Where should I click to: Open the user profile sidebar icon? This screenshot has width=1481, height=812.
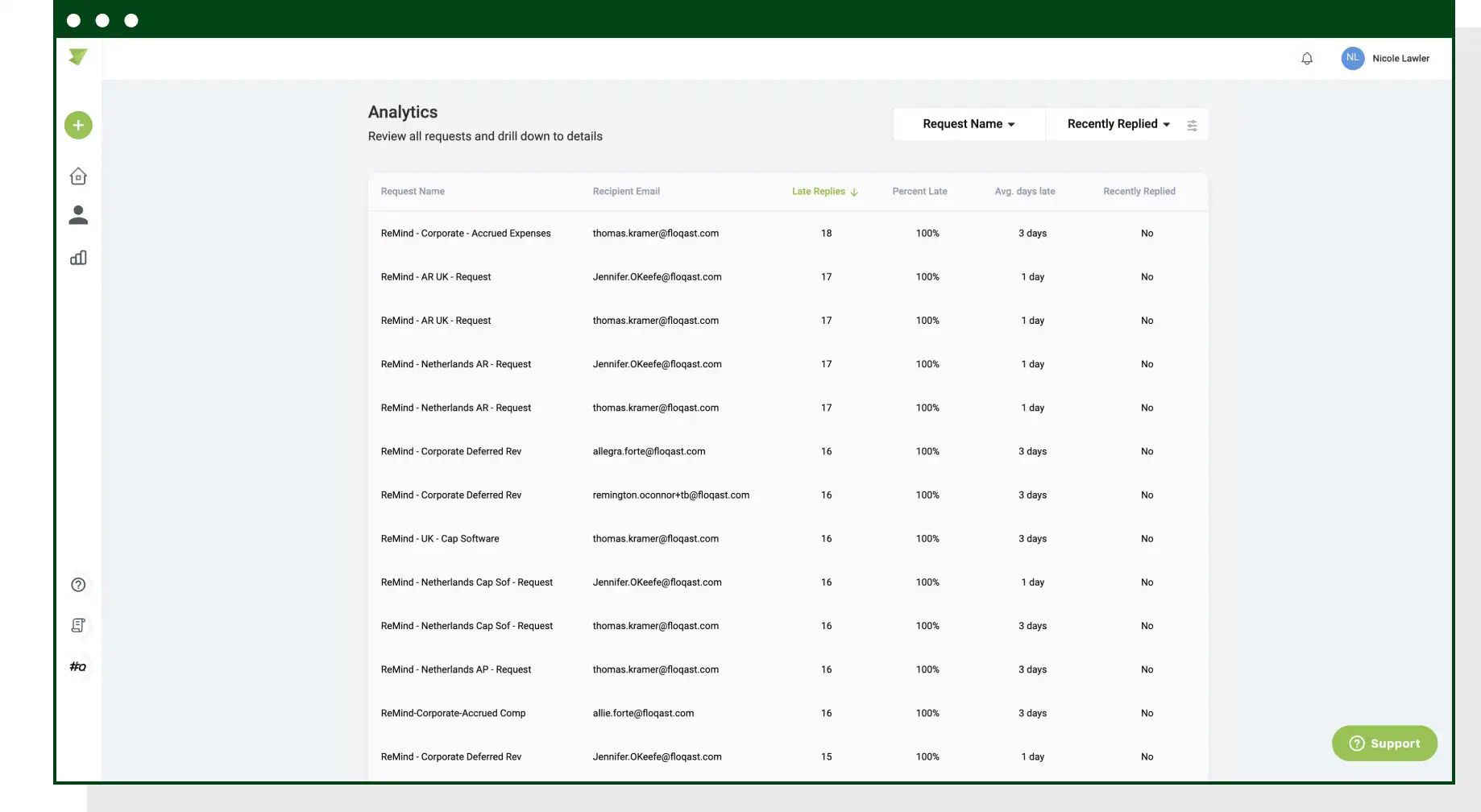(78, 215)
